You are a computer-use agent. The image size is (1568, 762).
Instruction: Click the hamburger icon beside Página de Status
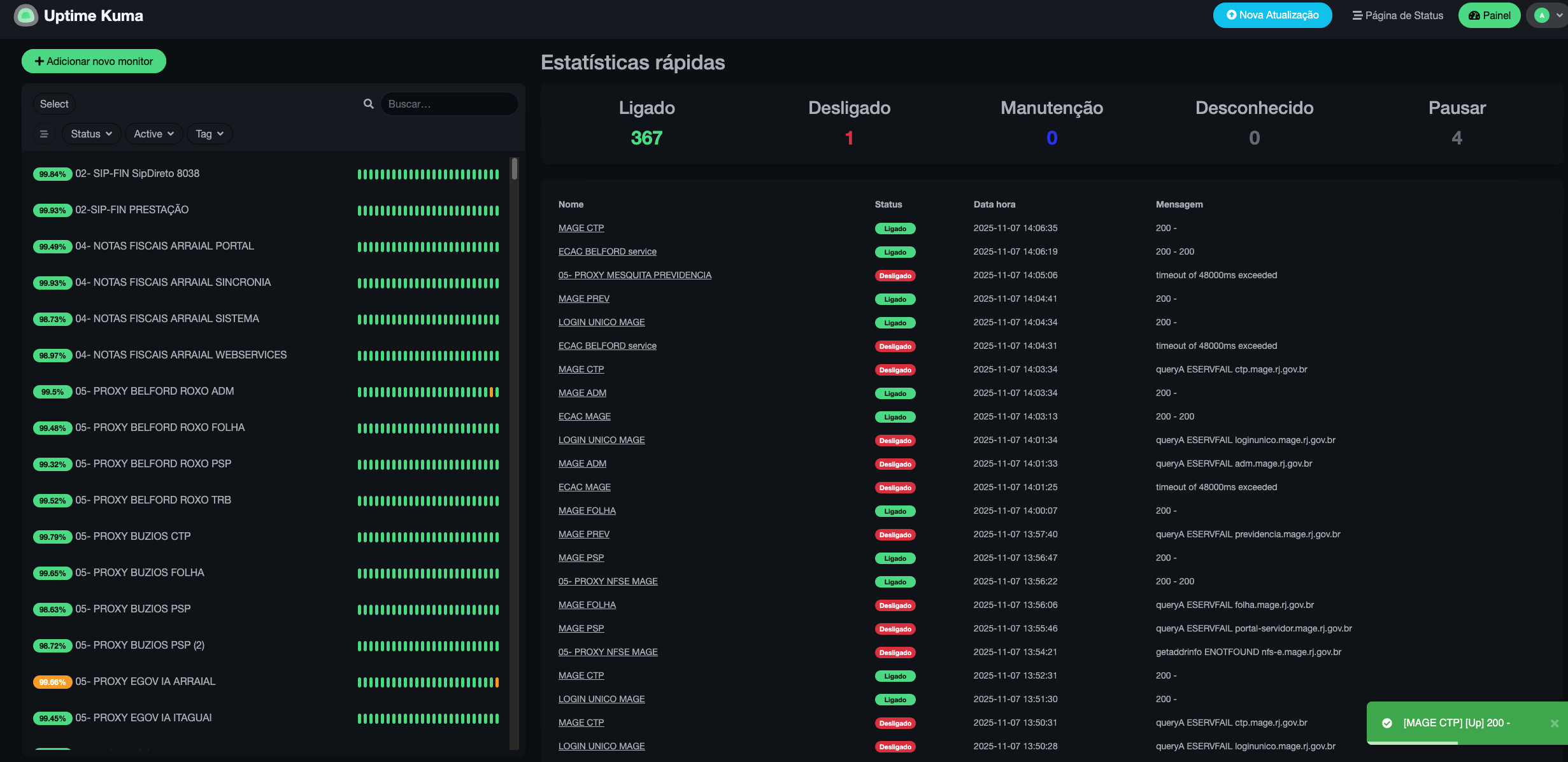(x=1357, y=15)
